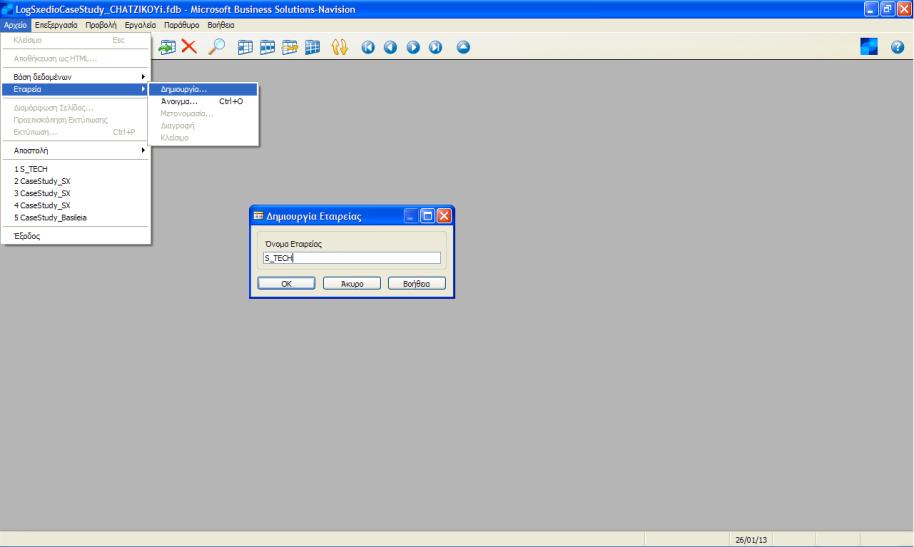Choose Δημιουργία... in the submenu

pos(203,89)
